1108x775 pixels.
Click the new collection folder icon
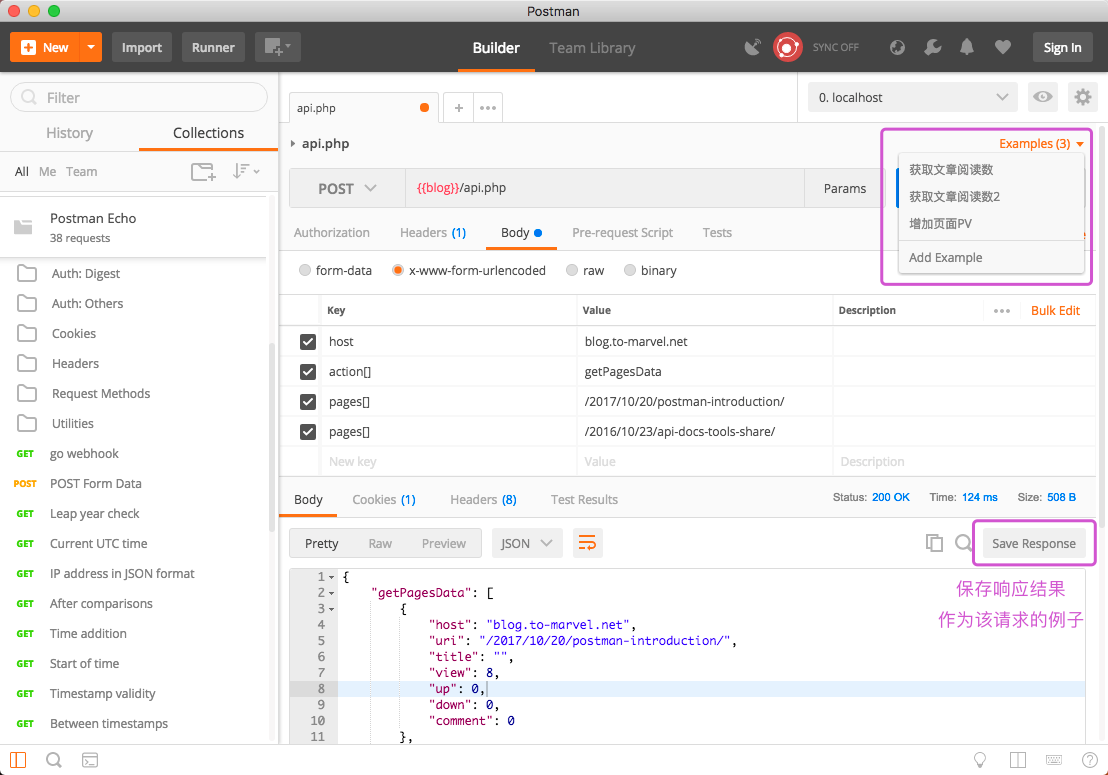203,171
